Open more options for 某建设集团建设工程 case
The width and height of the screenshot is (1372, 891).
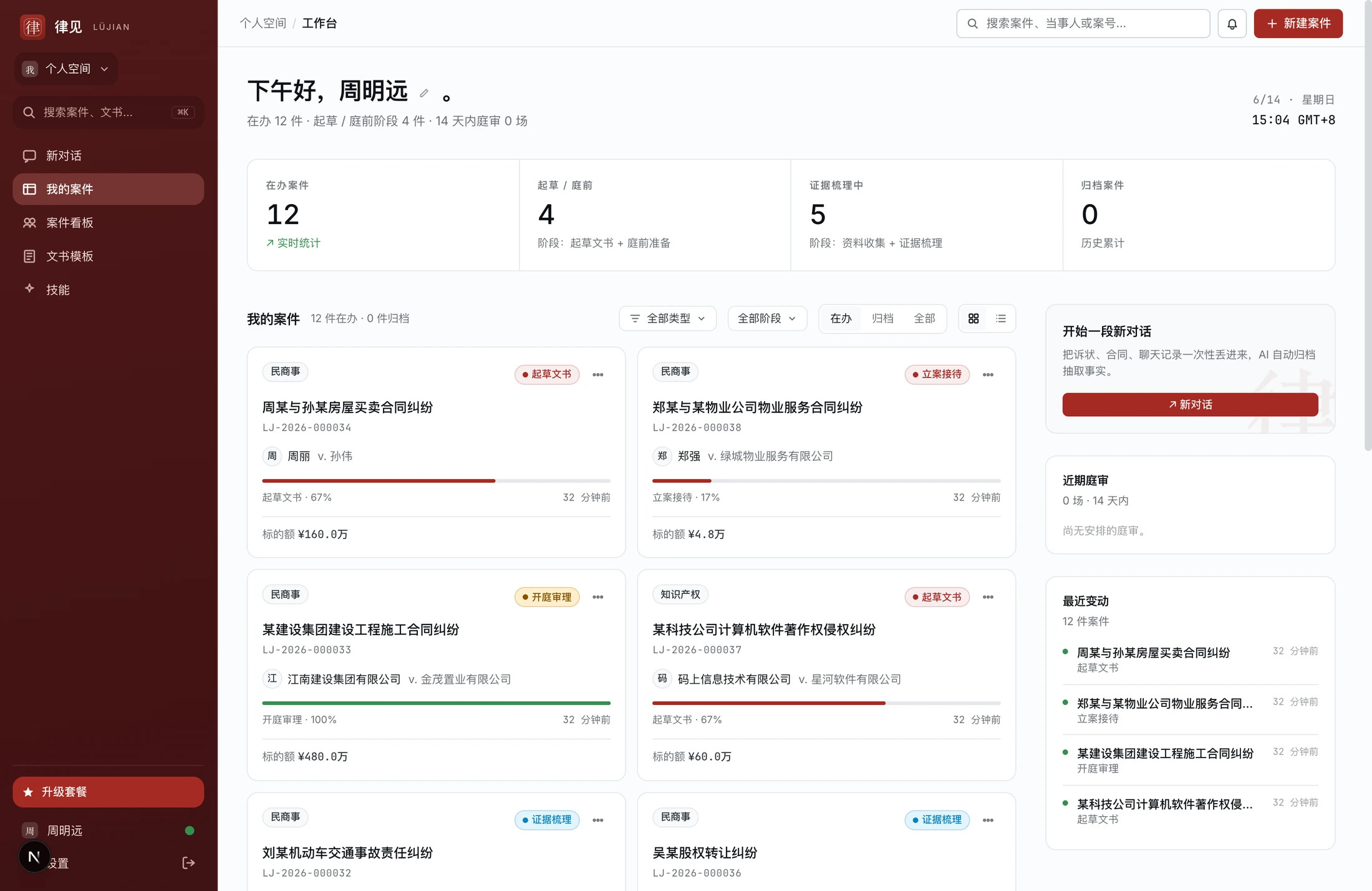(598, 597)
